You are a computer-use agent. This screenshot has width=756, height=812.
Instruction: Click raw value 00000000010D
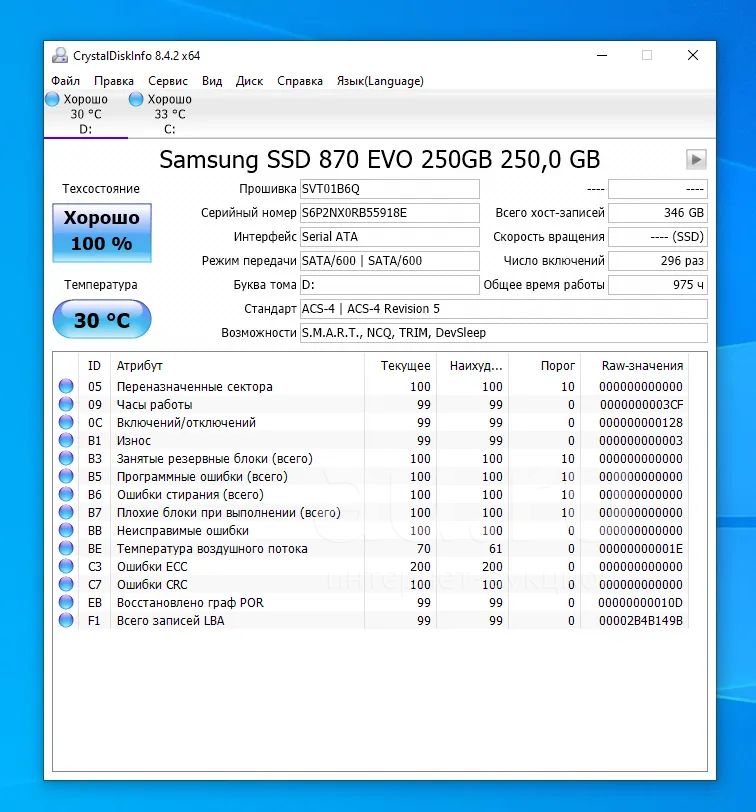tap(641, 603)
